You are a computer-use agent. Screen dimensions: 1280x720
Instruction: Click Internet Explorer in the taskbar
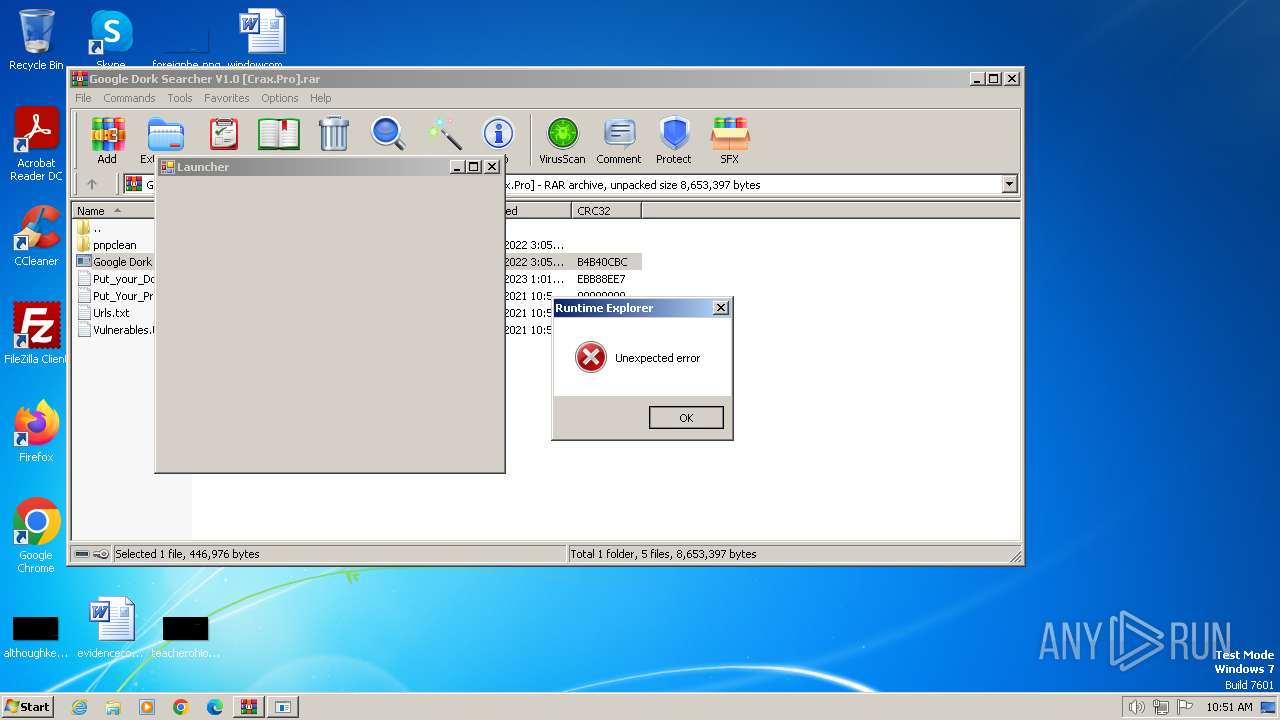(x=80, y=707)
